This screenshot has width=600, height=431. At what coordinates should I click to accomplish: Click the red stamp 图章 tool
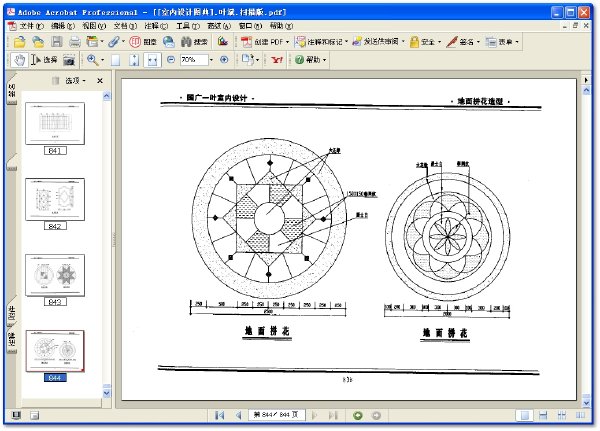143,42
